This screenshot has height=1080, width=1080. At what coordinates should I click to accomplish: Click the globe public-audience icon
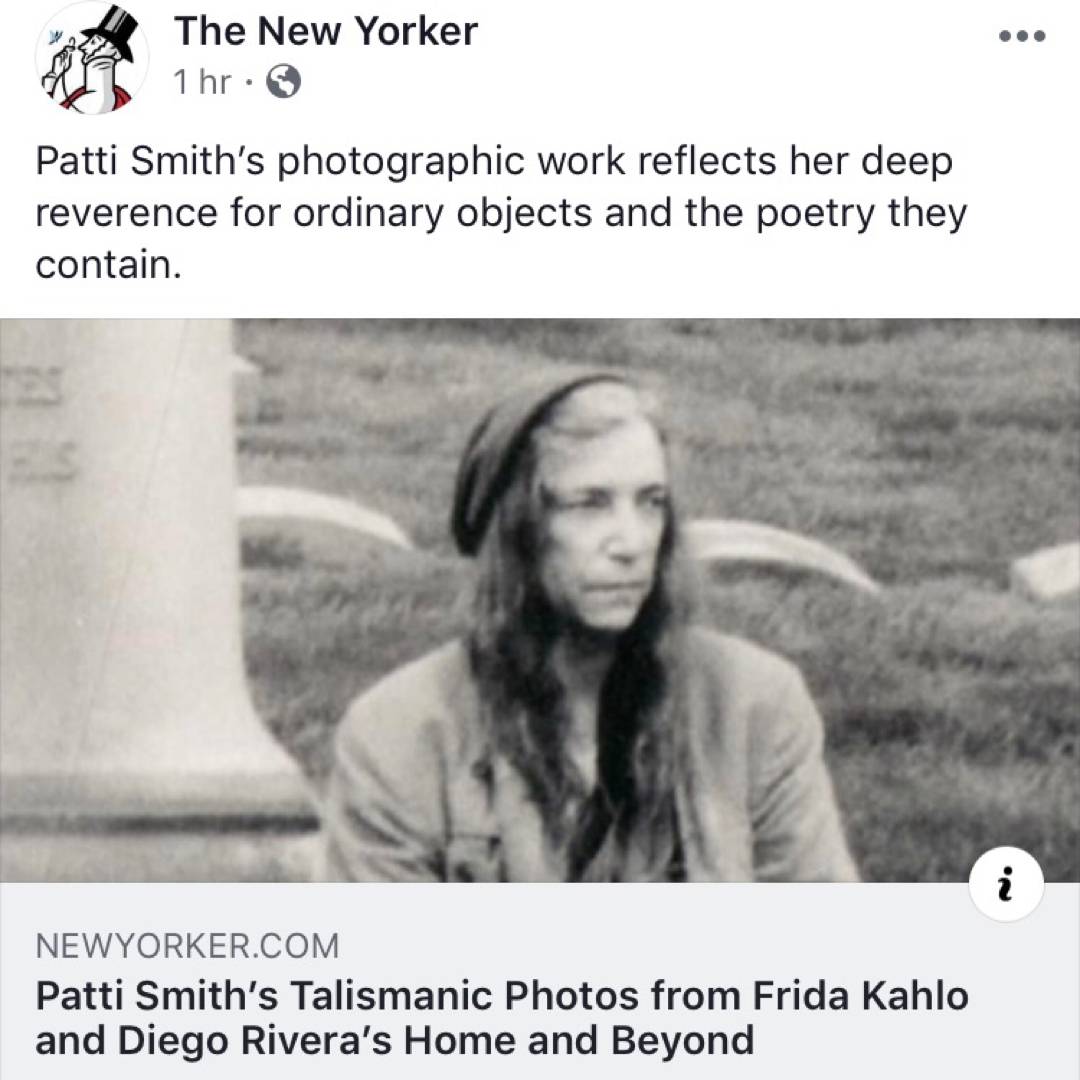pos(283,83)
